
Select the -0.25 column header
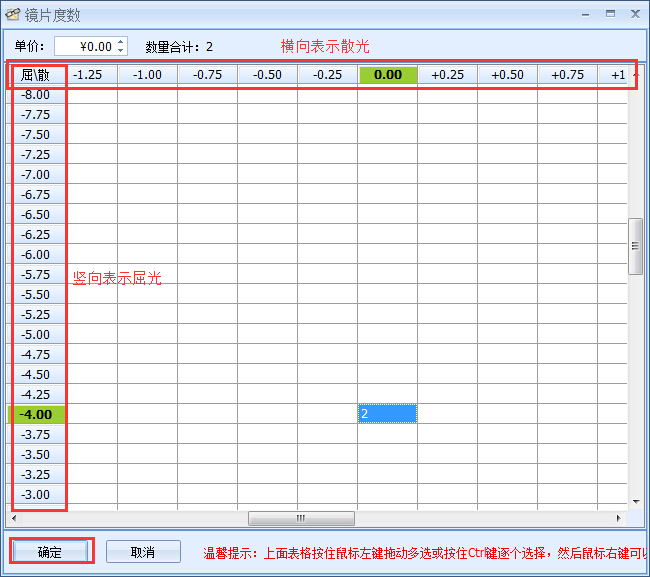(327, 75)
